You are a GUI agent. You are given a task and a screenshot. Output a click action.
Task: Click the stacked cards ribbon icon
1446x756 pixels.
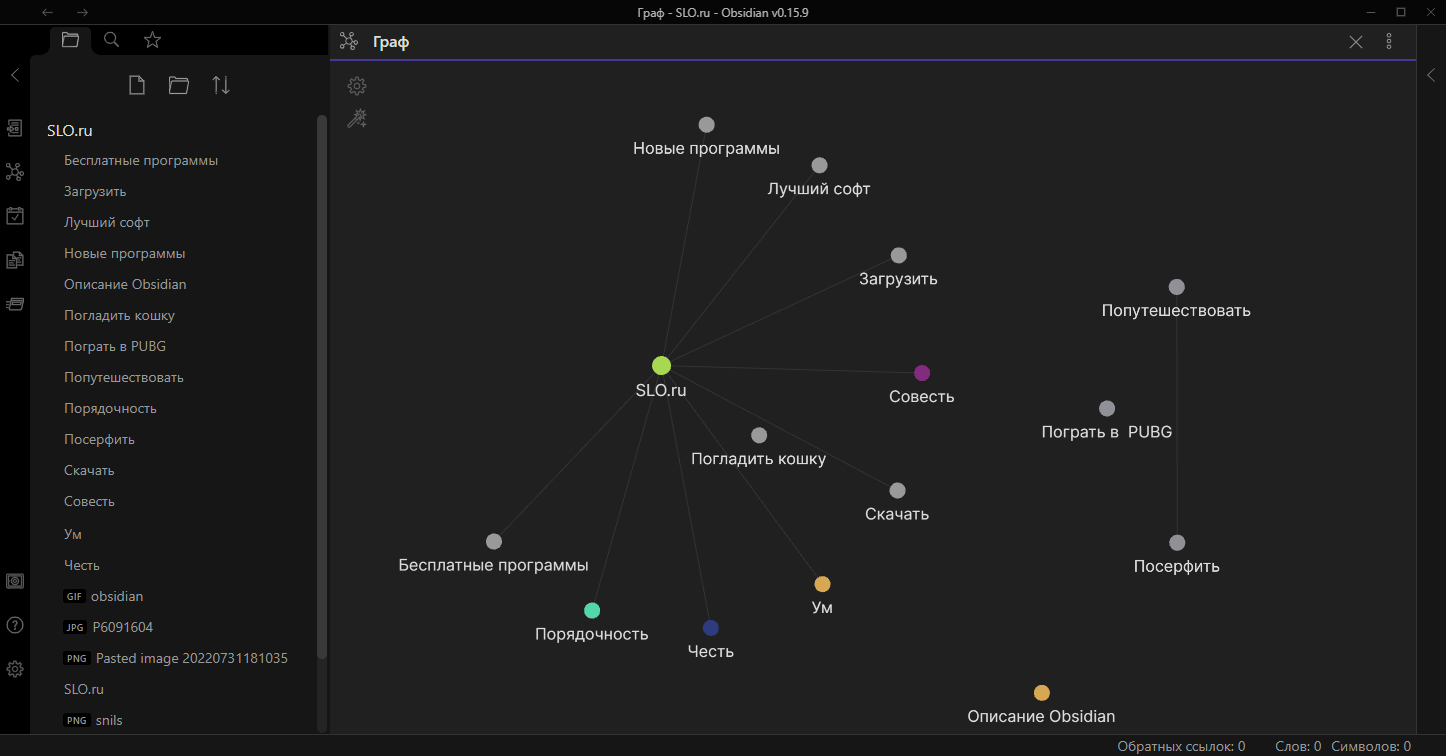pyautogui.click(x=15, y=303)
